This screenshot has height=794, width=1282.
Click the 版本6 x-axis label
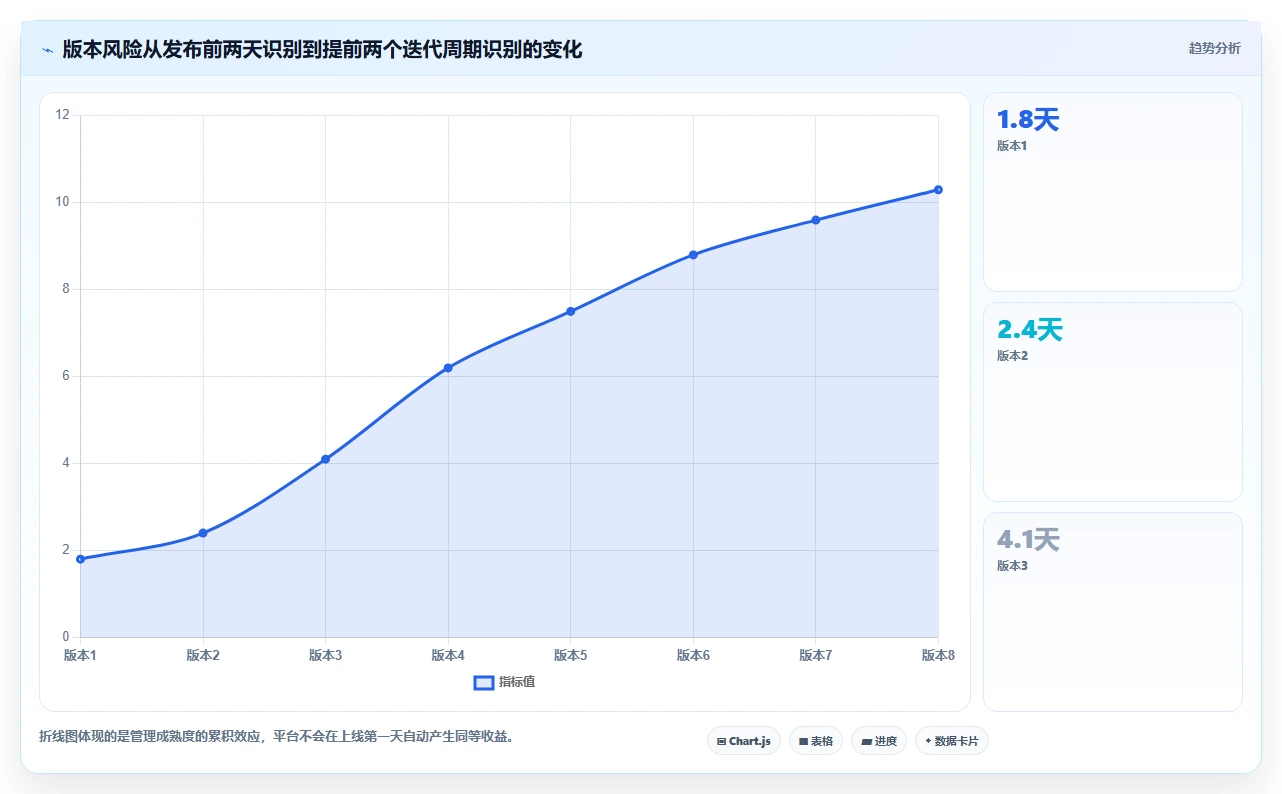[693, 656]
